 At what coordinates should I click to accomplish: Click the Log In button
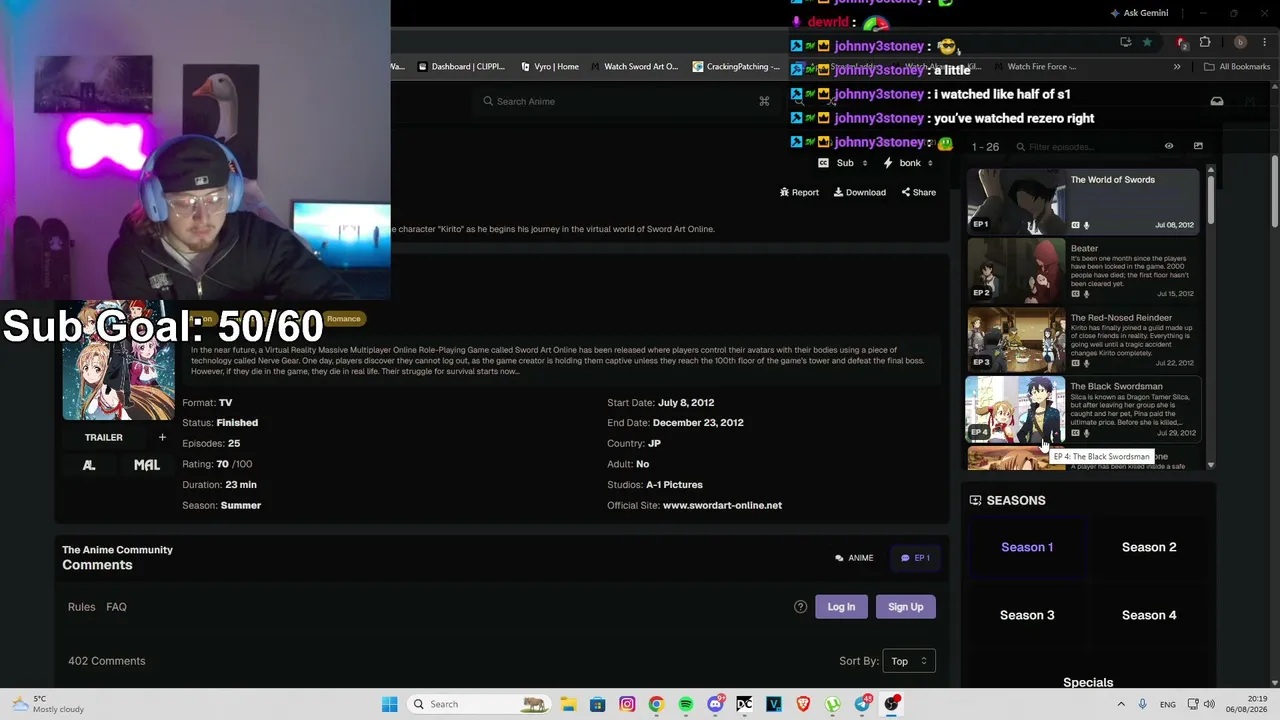[841, 607]
